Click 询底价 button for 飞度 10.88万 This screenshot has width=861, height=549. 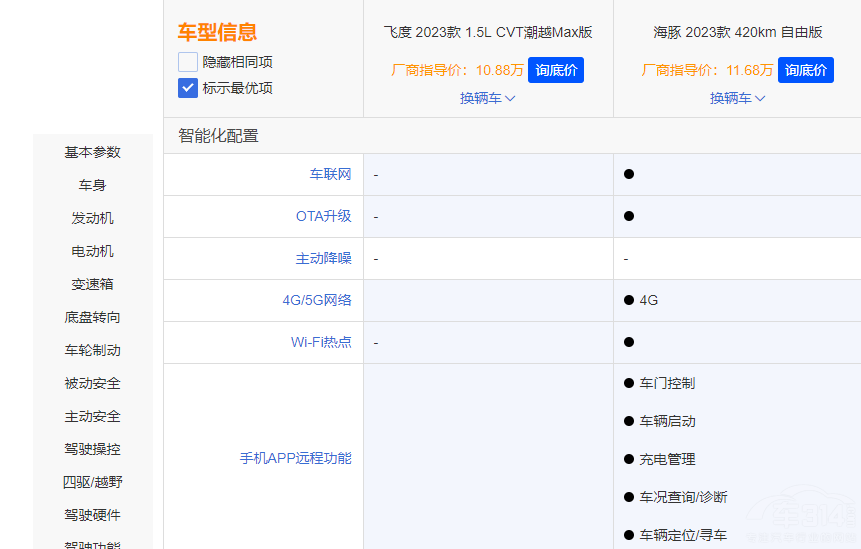pyautogui.click(x=555, y=70)
